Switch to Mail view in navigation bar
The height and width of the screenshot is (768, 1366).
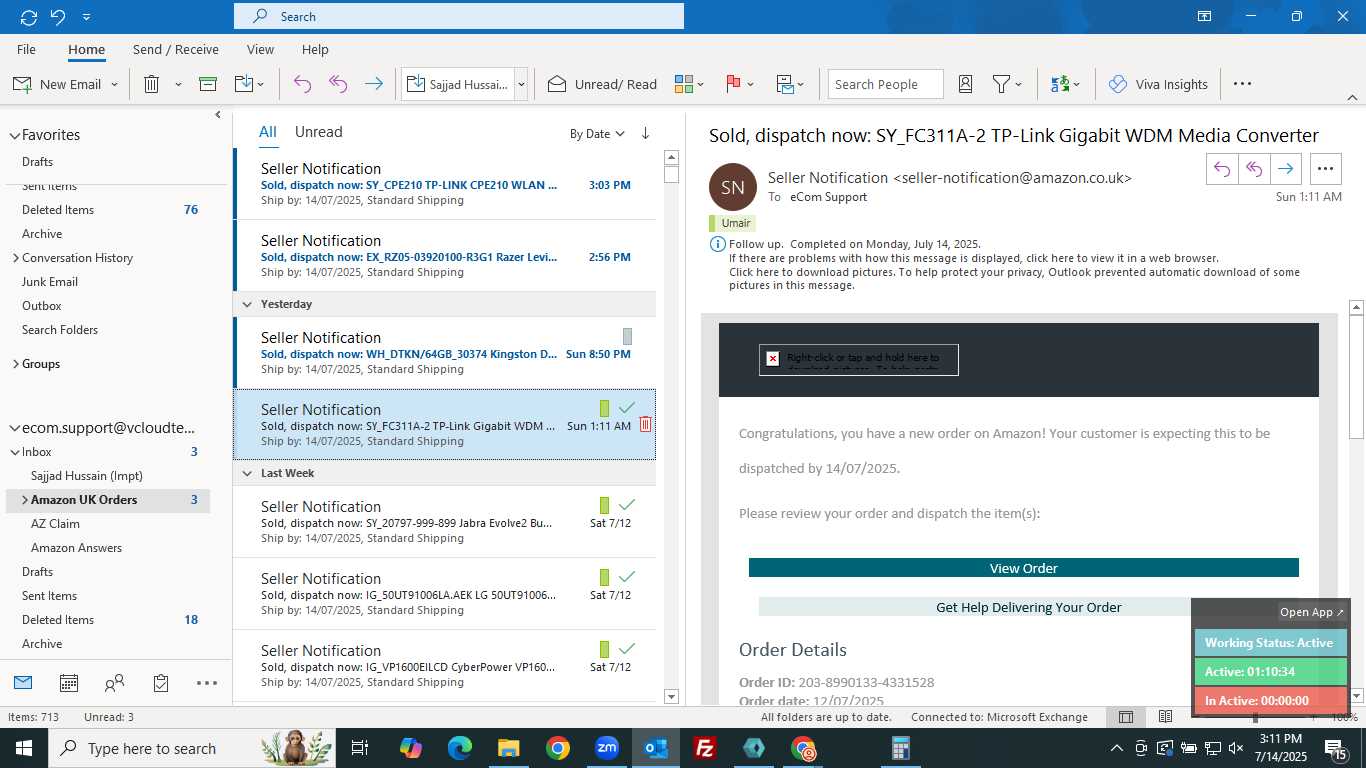pyautogui.click(x=23, y=683)
